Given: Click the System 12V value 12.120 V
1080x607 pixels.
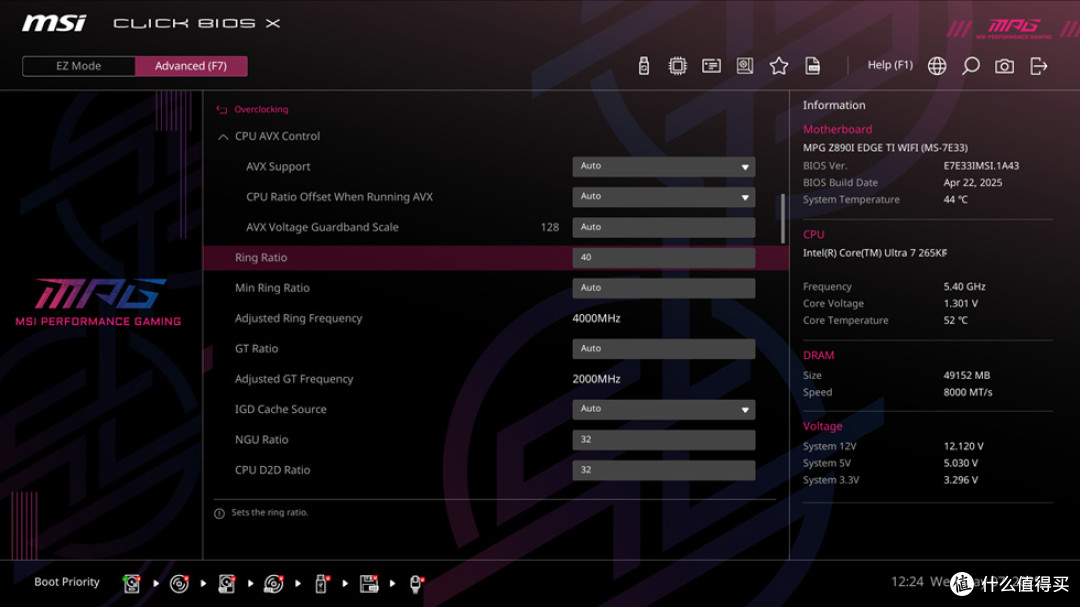Looking at the screenshot, I should coord(964,446).
